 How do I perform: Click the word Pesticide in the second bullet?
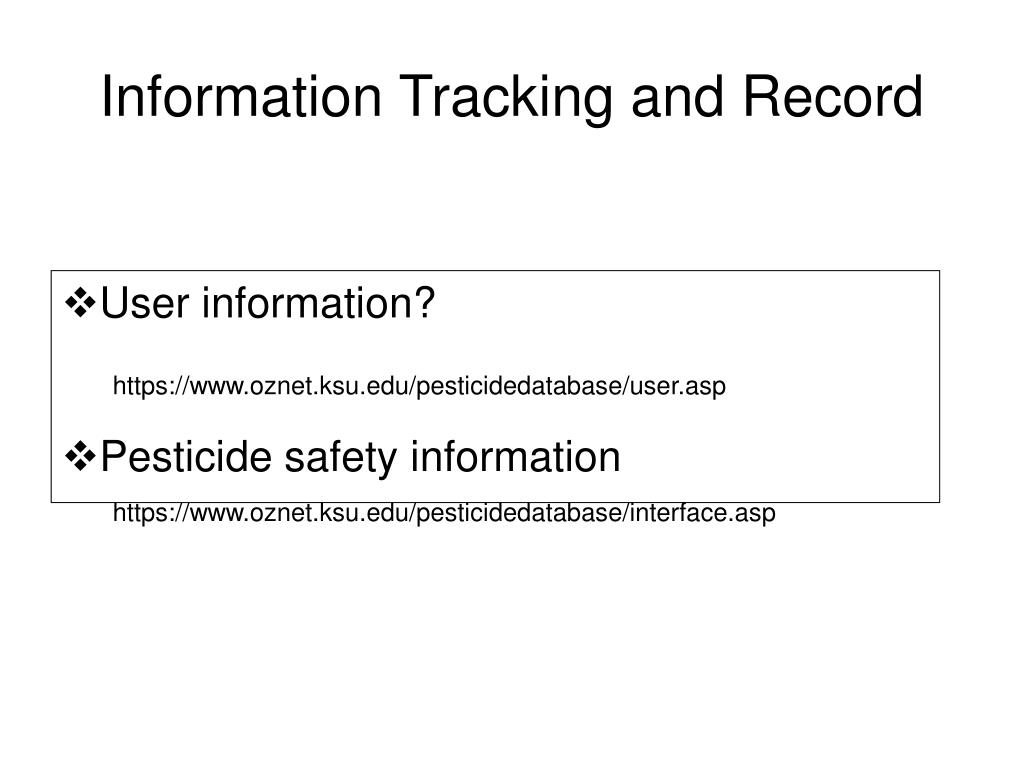pyautogui.click(x=186, y=456)
